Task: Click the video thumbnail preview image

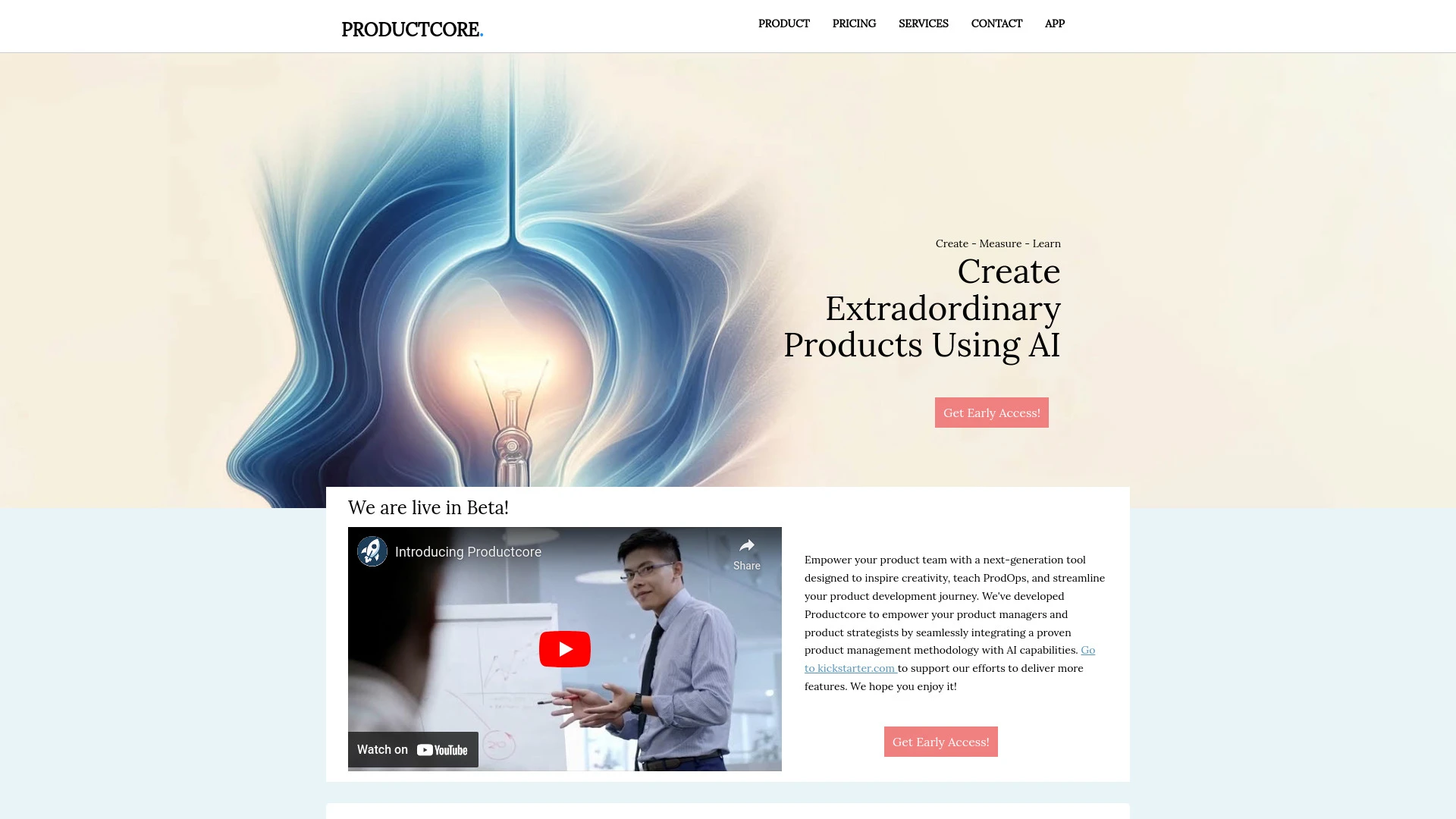Action: pos(564,648)
